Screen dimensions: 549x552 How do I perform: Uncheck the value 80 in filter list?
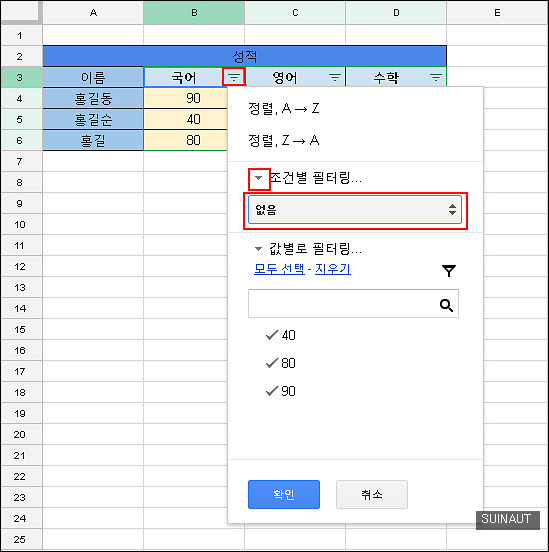coord(281,363)
